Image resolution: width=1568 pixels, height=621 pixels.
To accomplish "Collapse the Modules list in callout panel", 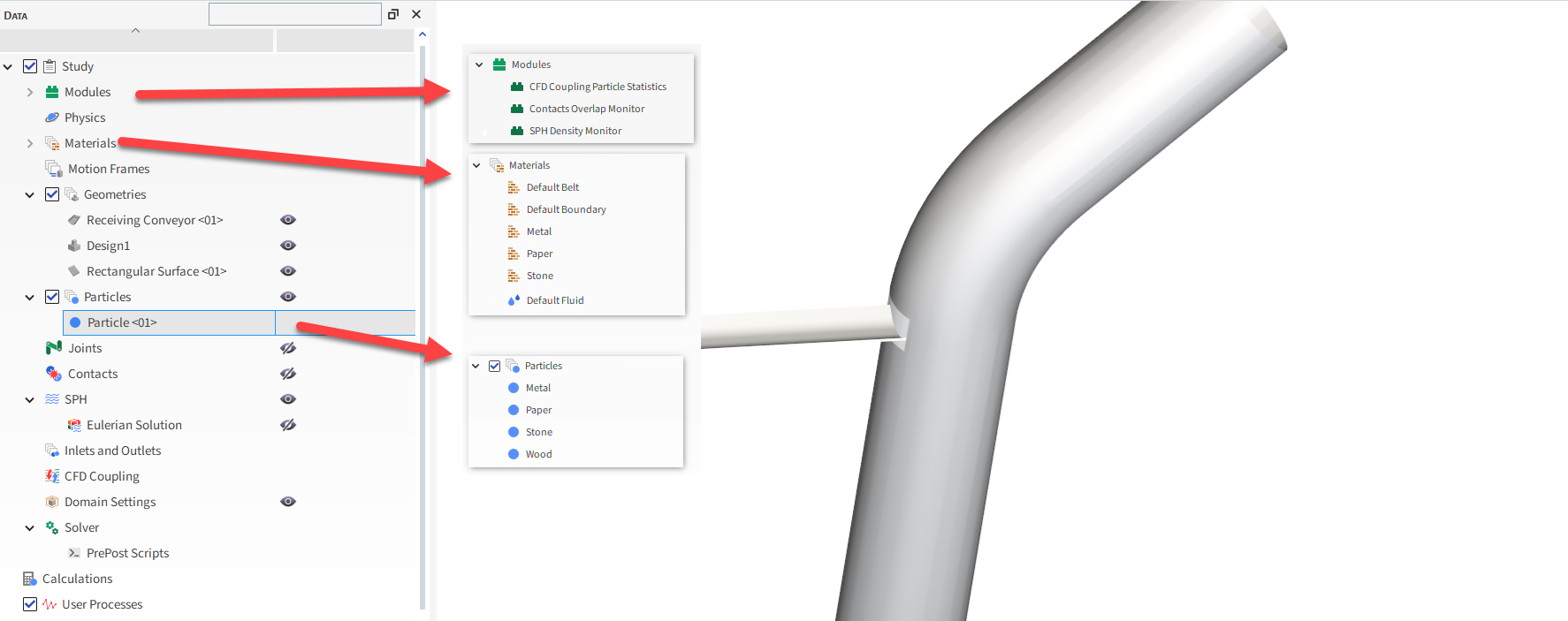I will (479, 64).
